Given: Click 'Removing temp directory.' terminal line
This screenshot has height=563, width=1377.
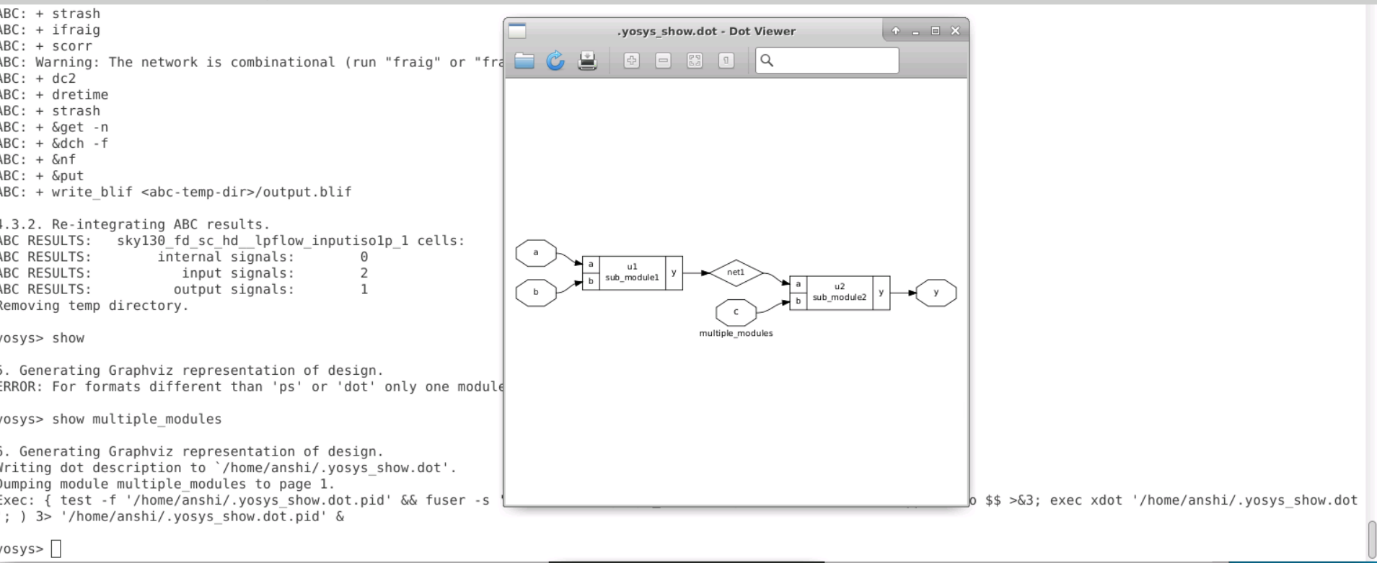Looking at the screenshot, I should pos(92,306).
